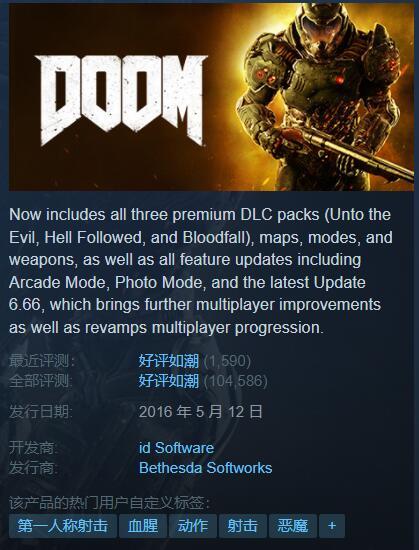This screenshot has height=550, width=419.
Task: Click the 射击 tag
Action: click(x=243, y=525)
